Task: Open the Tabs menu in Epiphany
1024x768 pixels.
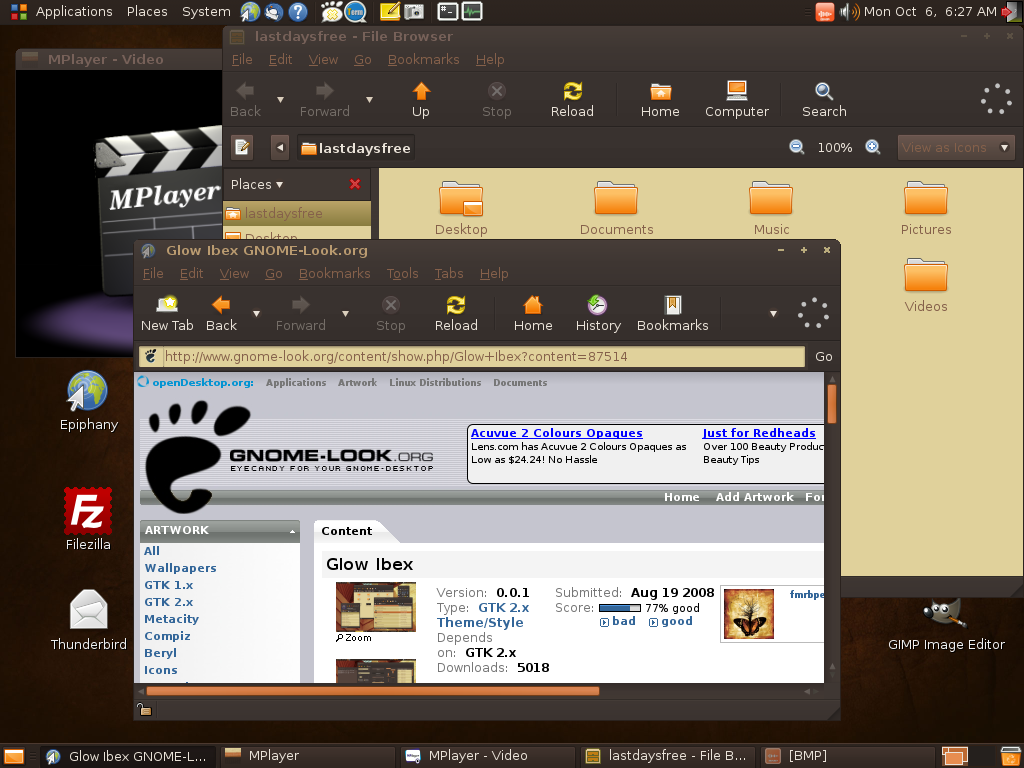Action: [449, 274]
